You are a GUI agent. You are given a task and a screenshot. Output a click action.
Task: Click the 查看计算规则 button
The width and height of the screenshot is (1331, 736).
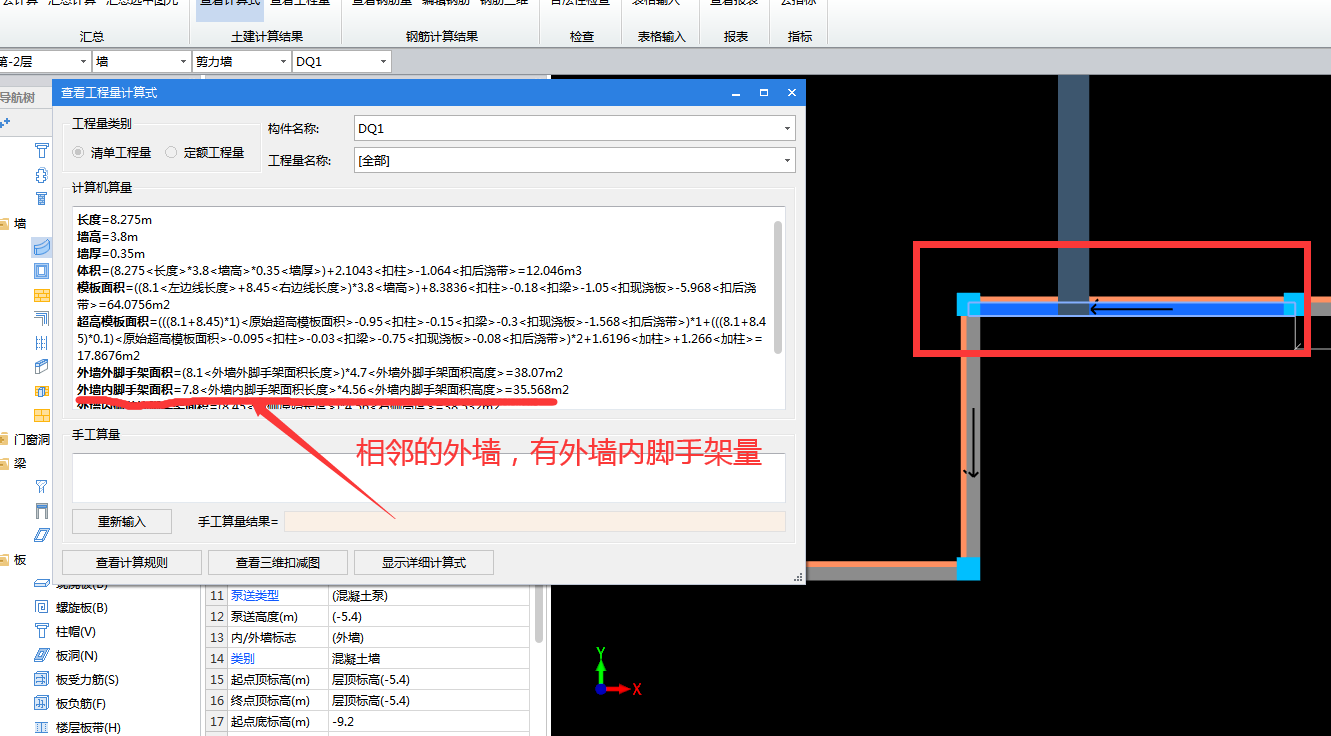[x=132, y=562]
